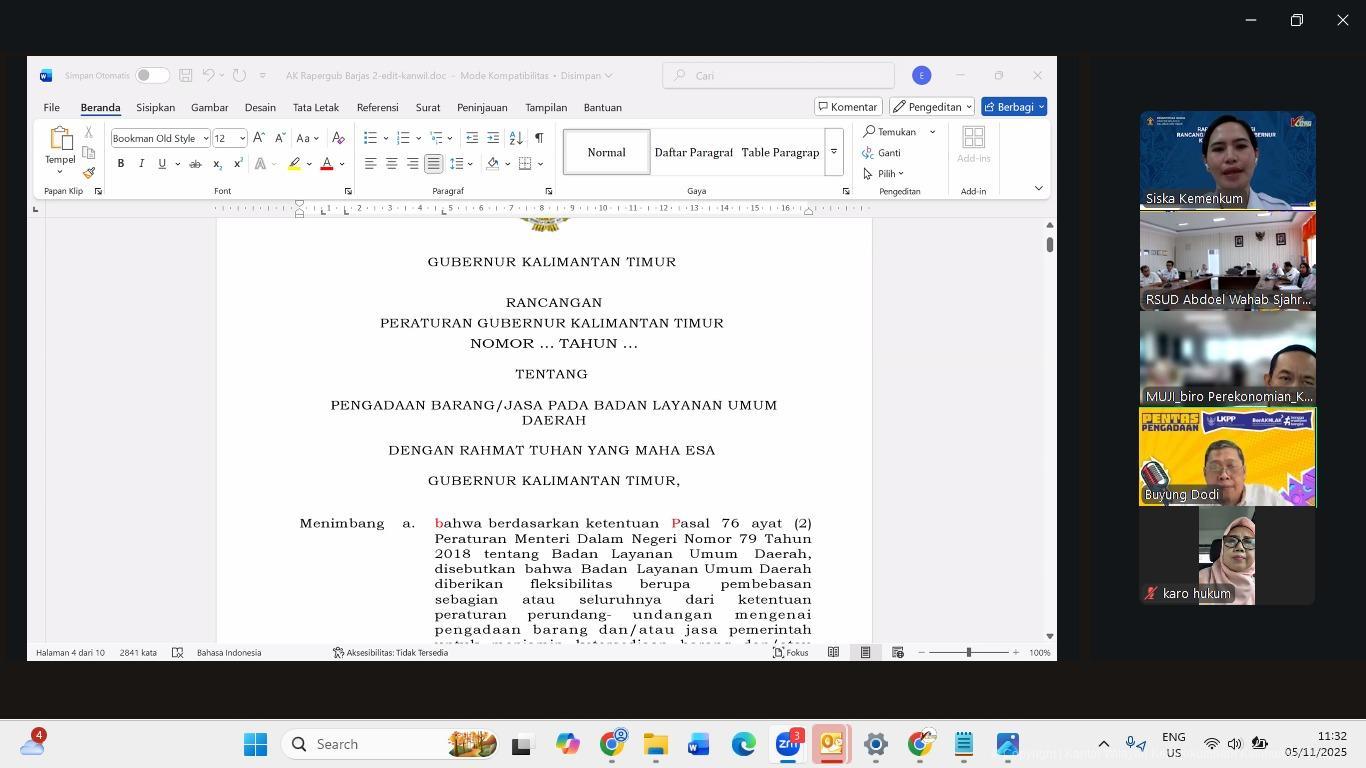This screenshot has width=1366, height=768.
Task: Toggle italic text formatting
Action: click(x=141, y=164)
